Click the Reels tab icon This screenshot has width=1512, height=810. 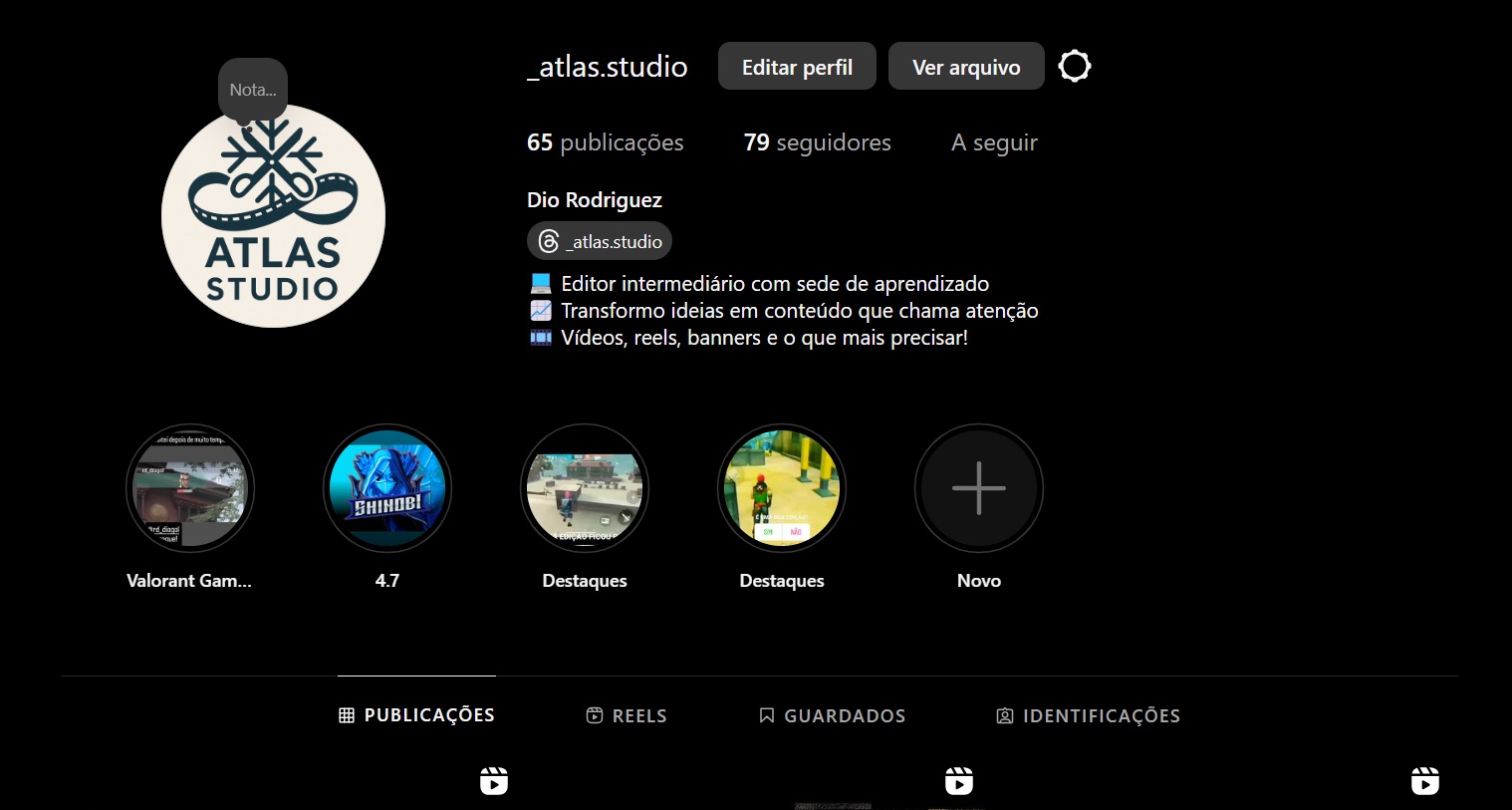[x=595, y=715]
